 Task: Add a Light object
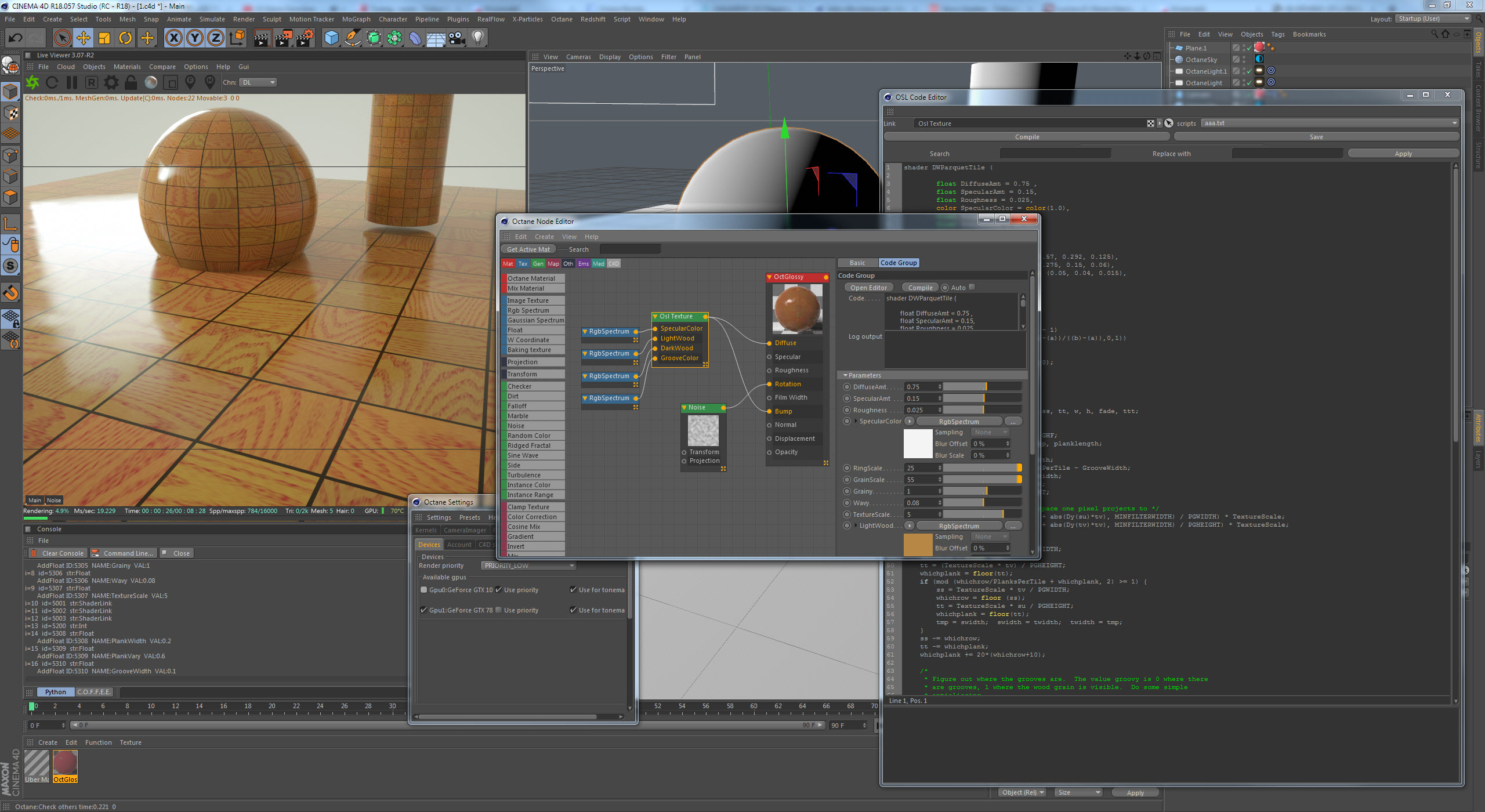click(x=478, y=38)
